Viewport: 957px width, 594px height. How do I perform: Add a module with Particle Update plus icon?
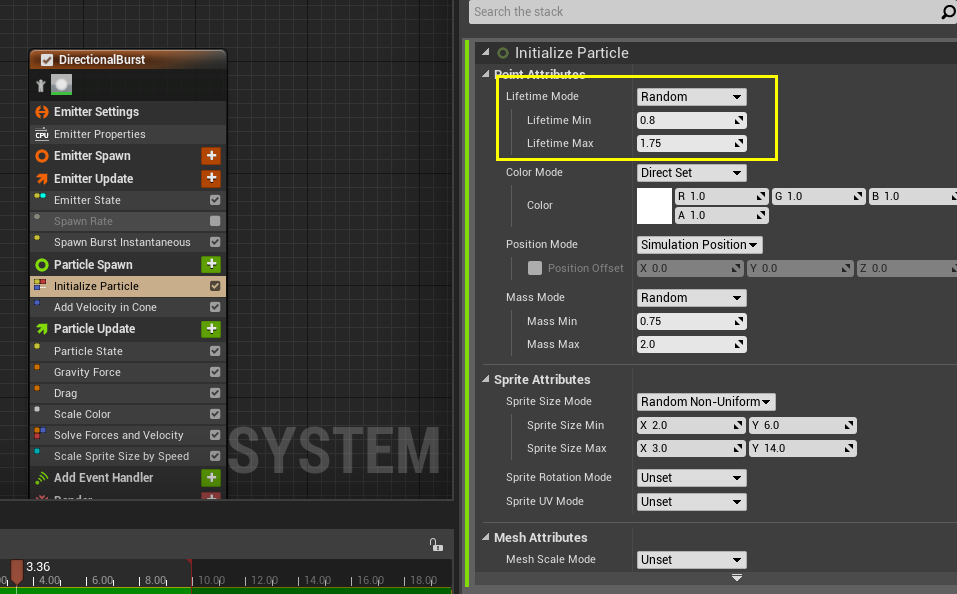pyautogui.click(x=211, y=328)
